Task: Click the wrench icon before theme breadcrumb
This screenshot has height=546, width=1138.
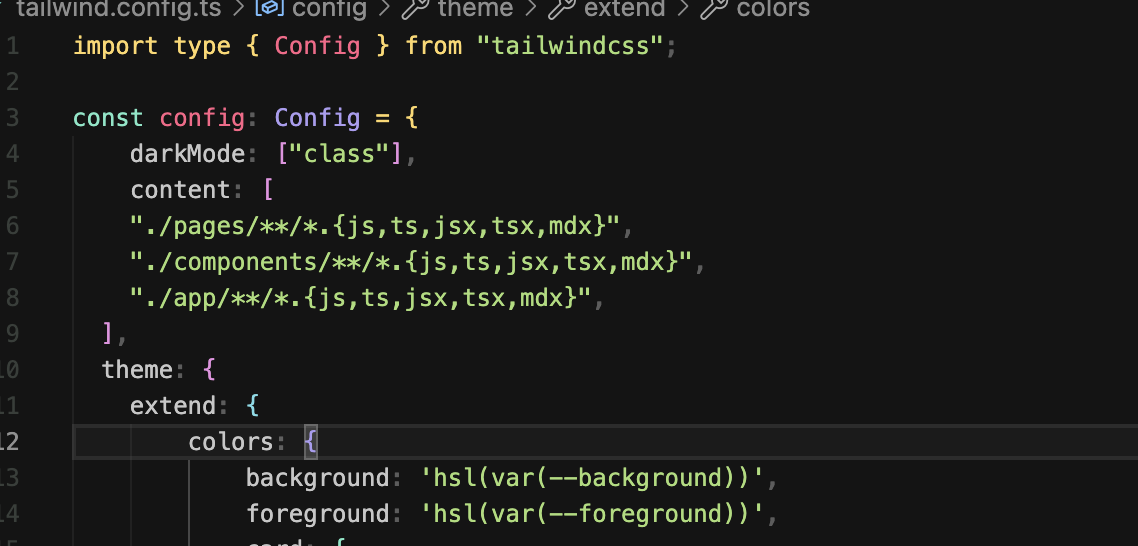Action: click(416, 10)
